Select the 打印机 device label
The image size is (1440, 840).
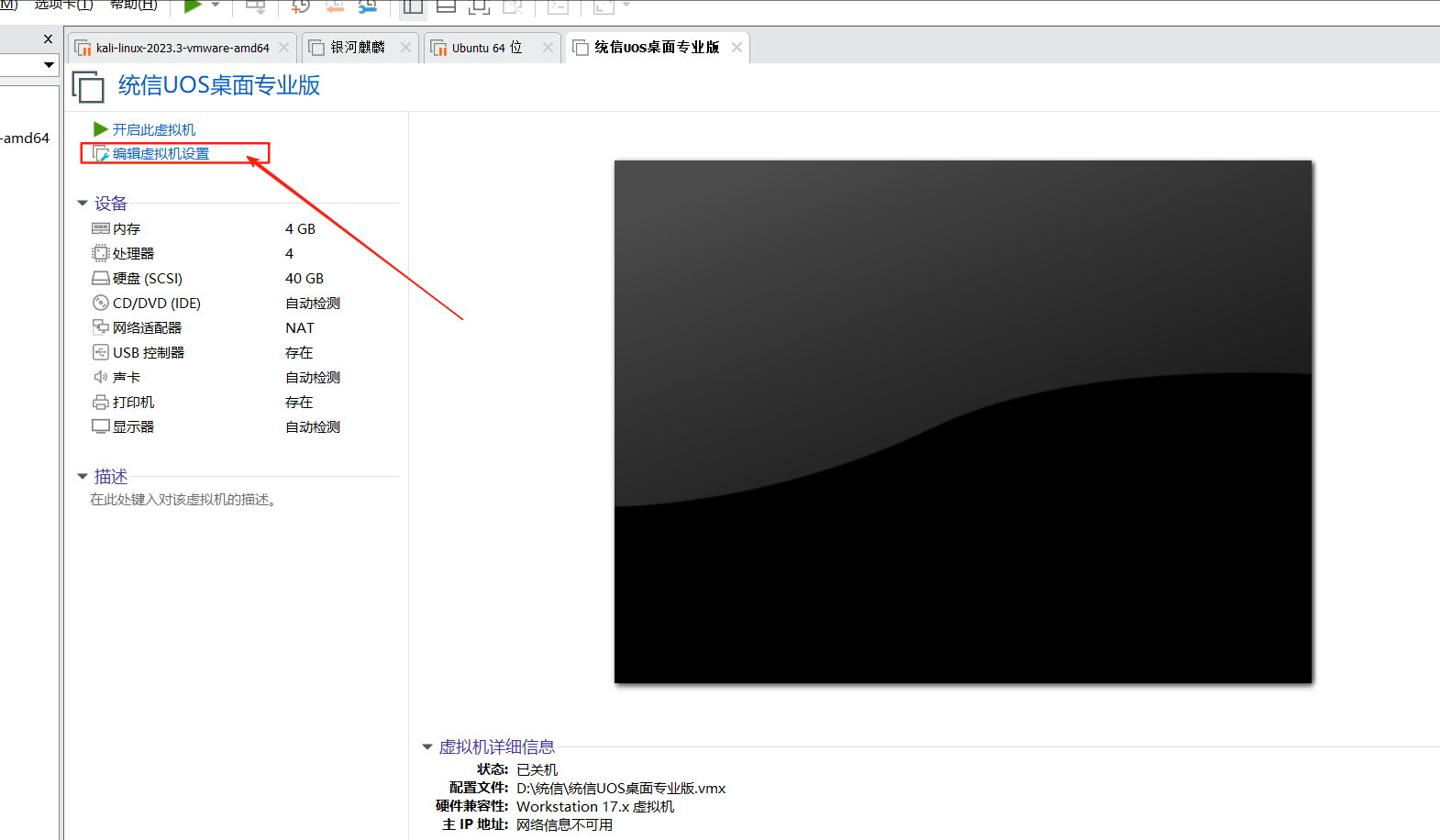(134, 403)
